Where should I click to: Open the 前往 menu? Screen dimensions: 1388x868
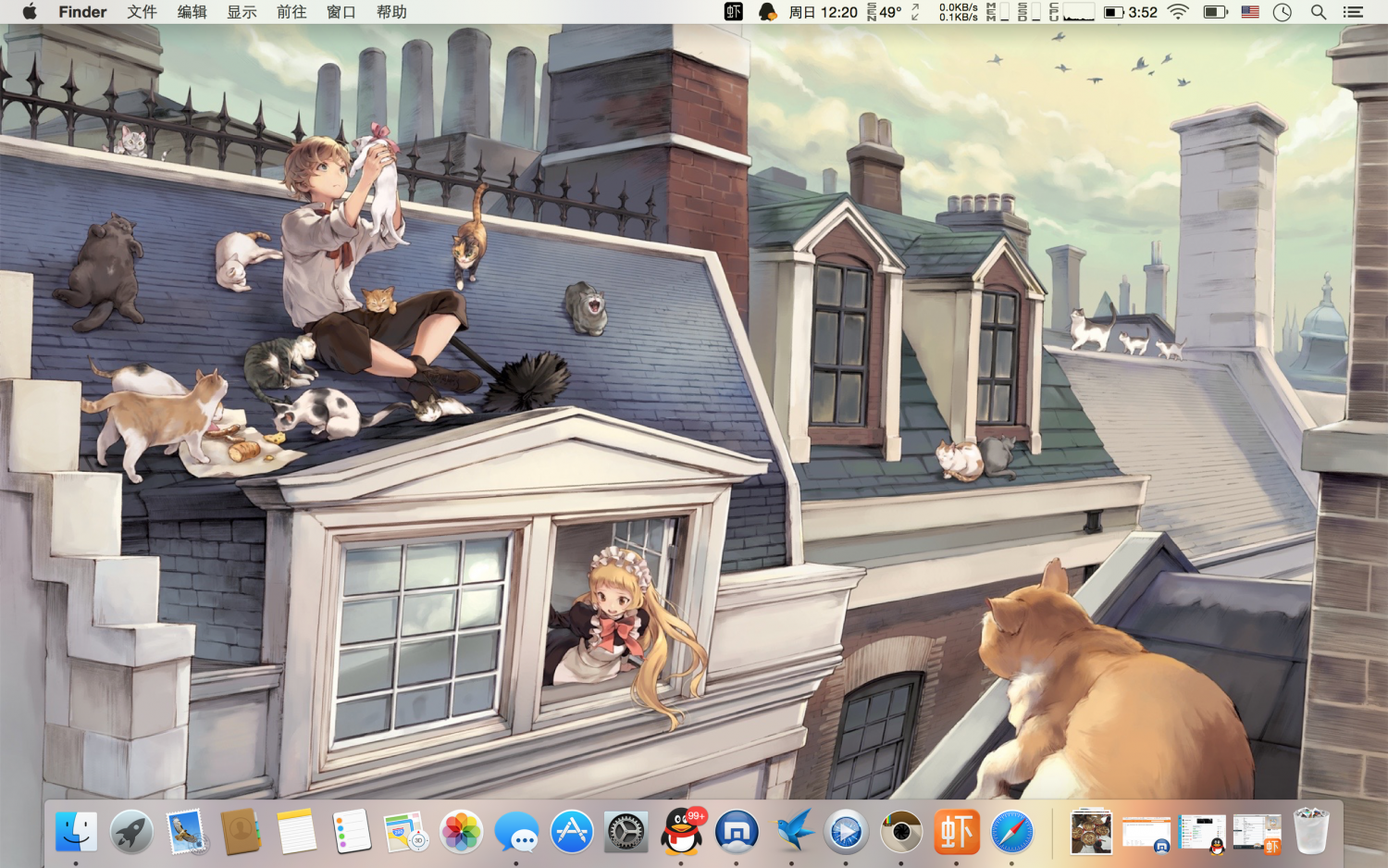tap(291, 12)
